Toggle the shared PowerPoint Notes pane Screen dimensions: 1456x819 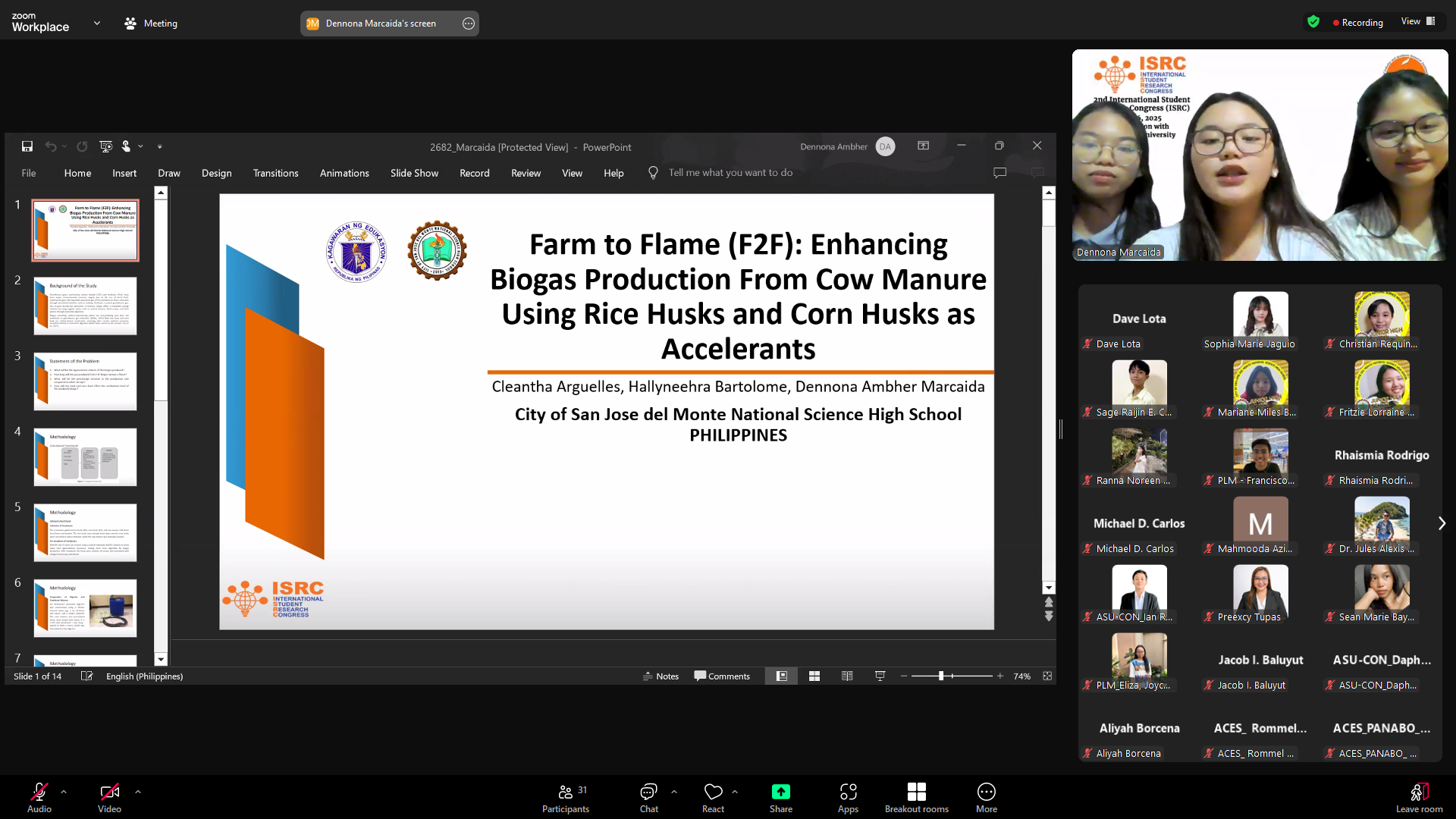coord(661,676)
